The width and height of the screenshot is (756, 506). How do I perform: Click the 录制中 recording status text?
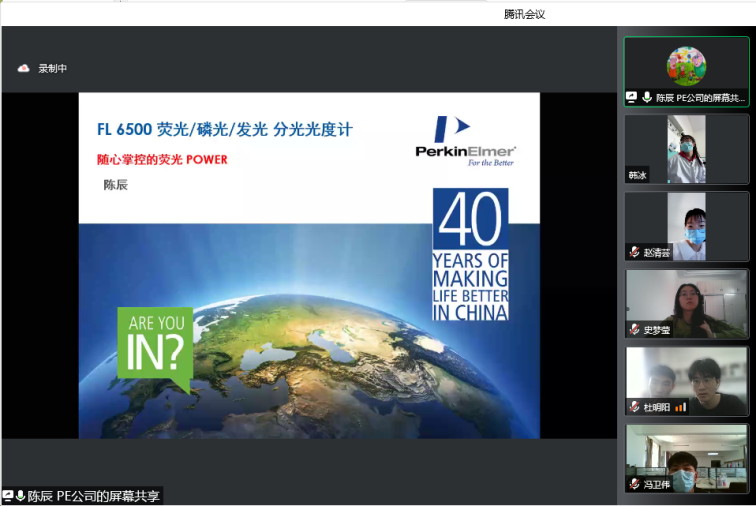pyautogui.click(x=53, y=68)
